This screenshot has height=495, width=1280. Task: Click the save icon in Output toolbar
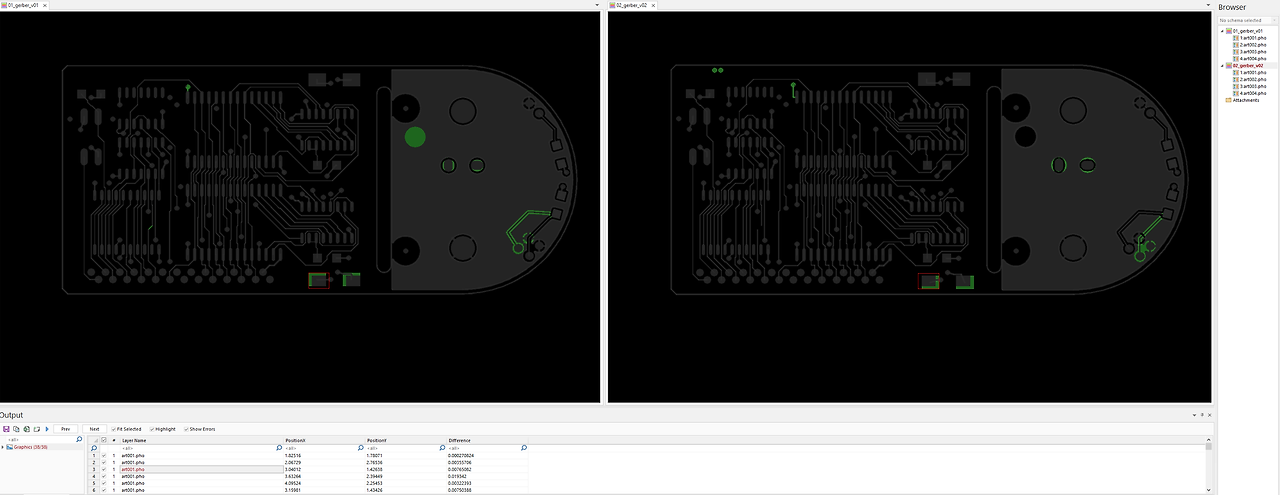pos(6,429)
